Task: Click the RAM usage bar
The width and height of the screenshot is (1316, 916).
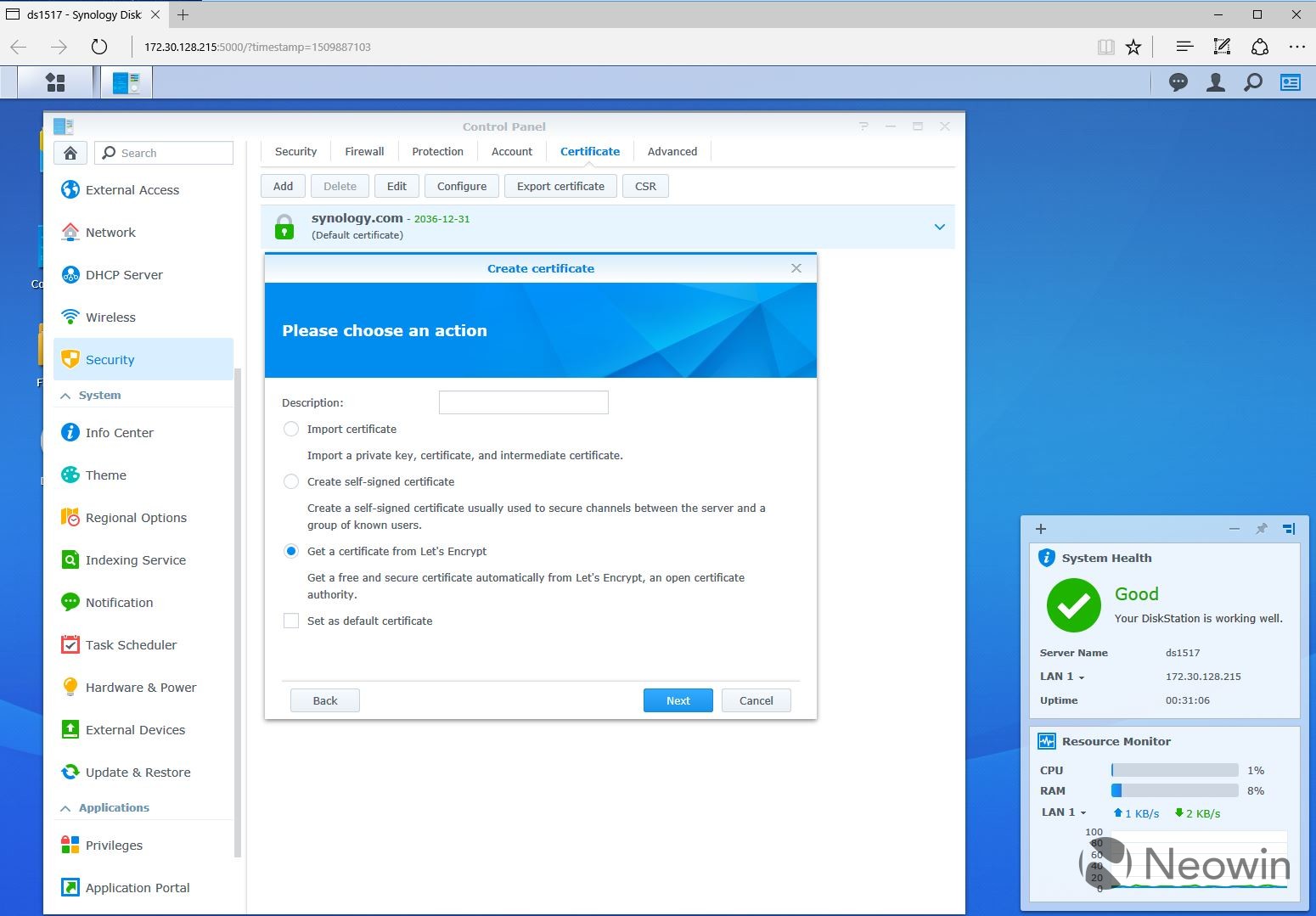Action: (x=1175, y=790)
